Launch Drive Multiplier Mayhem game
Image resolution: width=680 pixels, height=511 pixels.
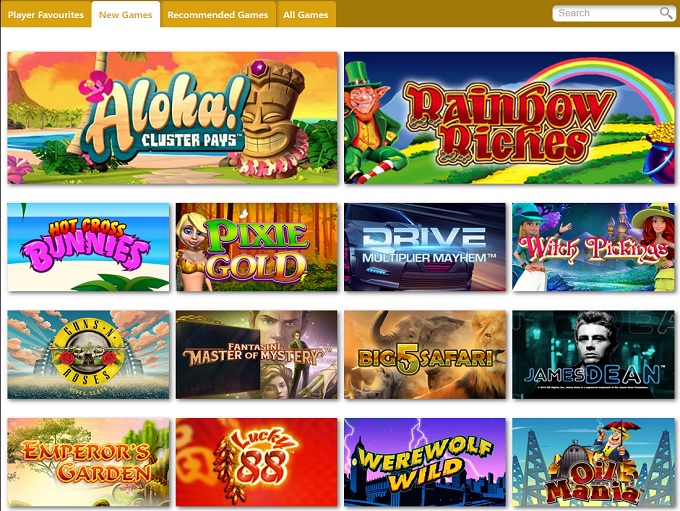[x=425, y=247]
